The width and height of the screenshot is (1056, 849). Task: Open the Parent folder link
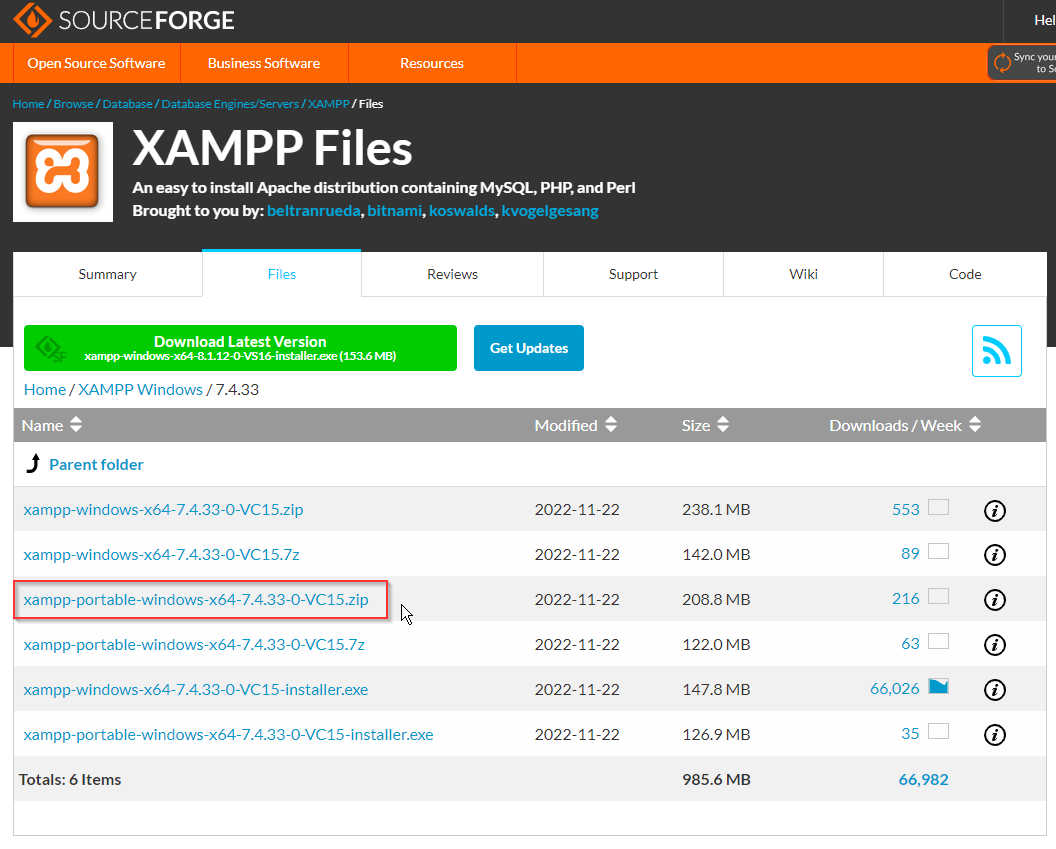(x=96, y=465)
